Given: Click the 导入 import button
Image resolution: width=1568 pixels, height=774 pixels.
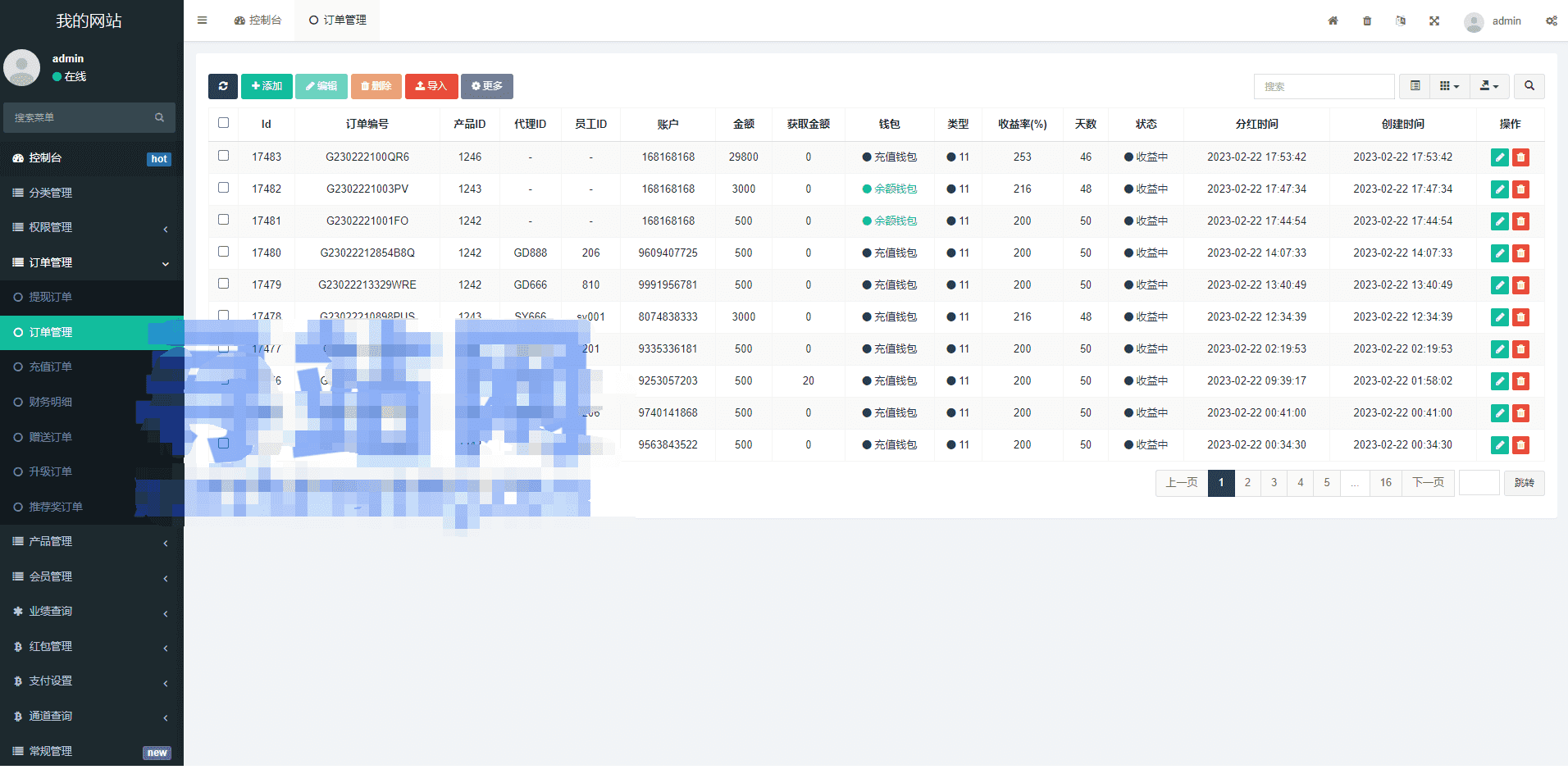Looking at the screenshot, I should [431, 86].
